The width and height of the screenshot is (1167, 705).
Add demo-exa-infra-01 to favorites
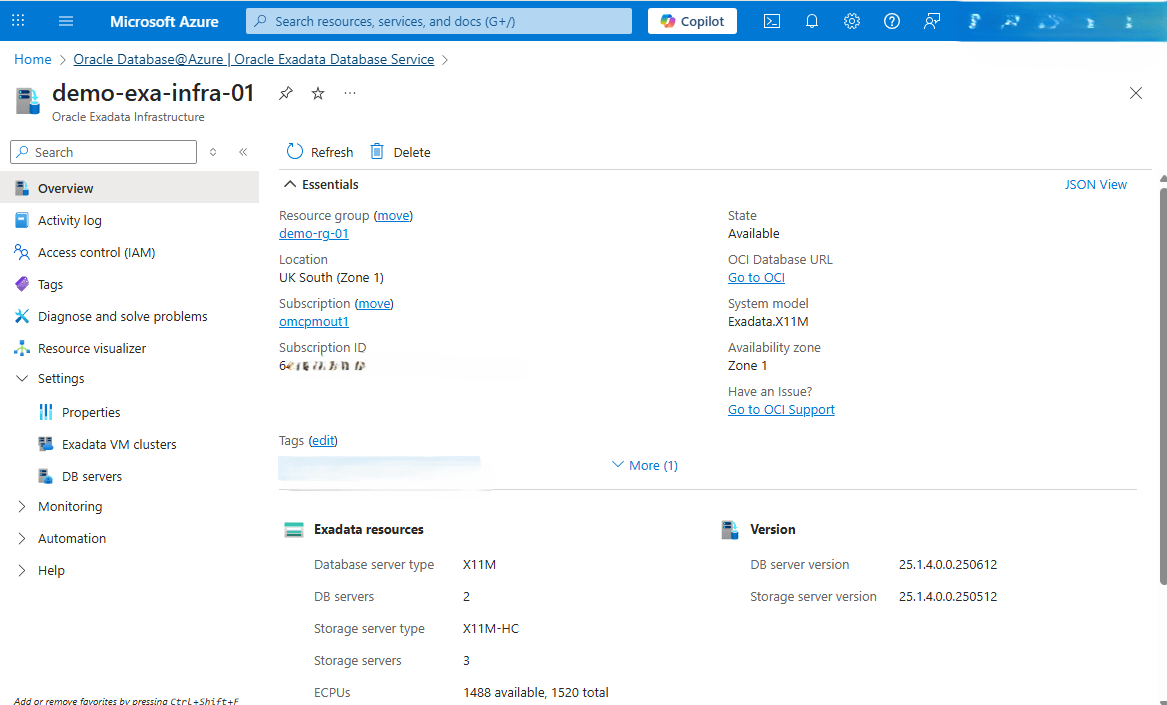click(x=317, y=92)
